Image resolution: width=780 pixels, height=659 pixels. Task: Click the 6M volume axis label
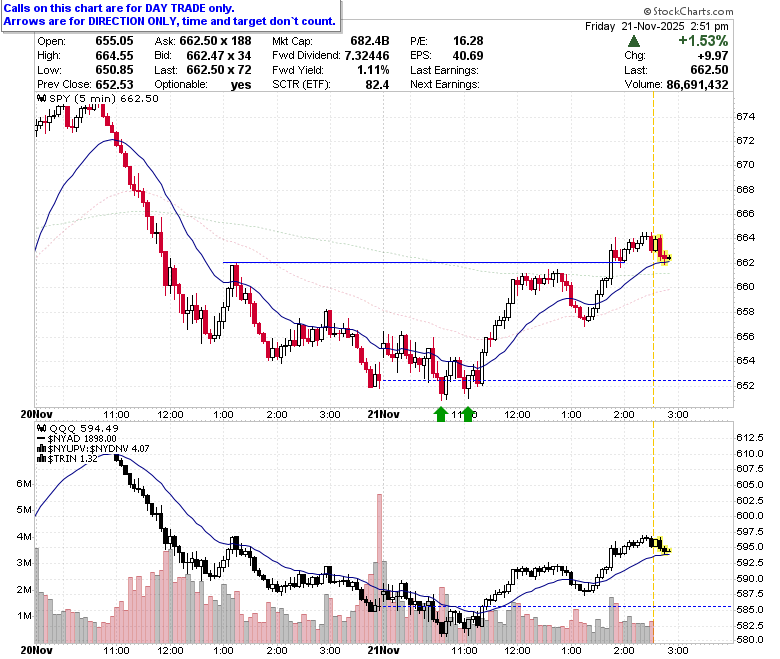pyautogui.click(x=24, y=483)
